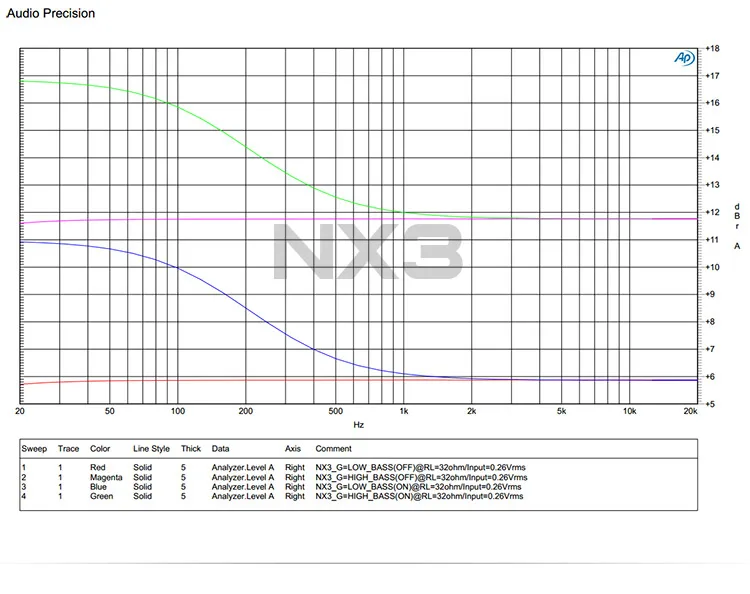Select the Comment column header

pyautogui.click(x=333, y=449)
